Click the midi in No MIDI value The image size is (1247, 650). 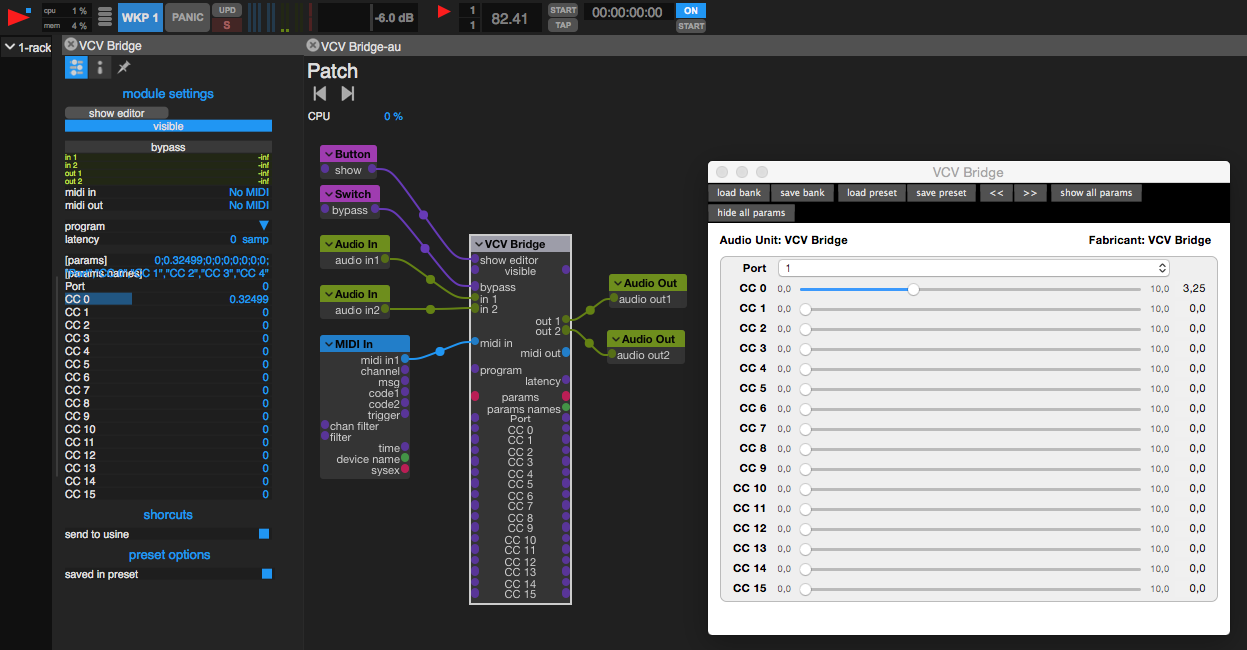pos(249,192)
